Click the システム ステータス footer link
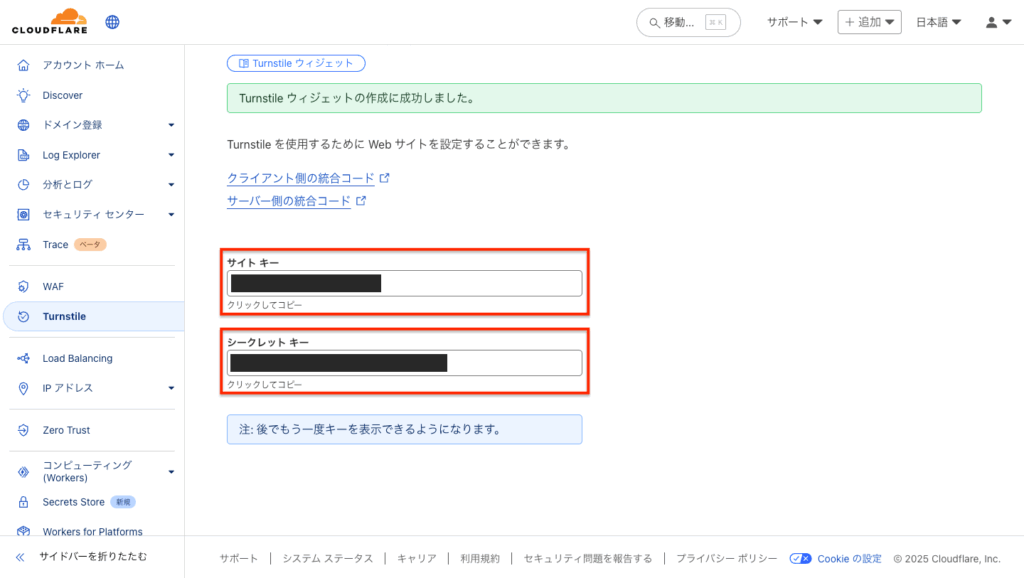 tap(327, 558)
